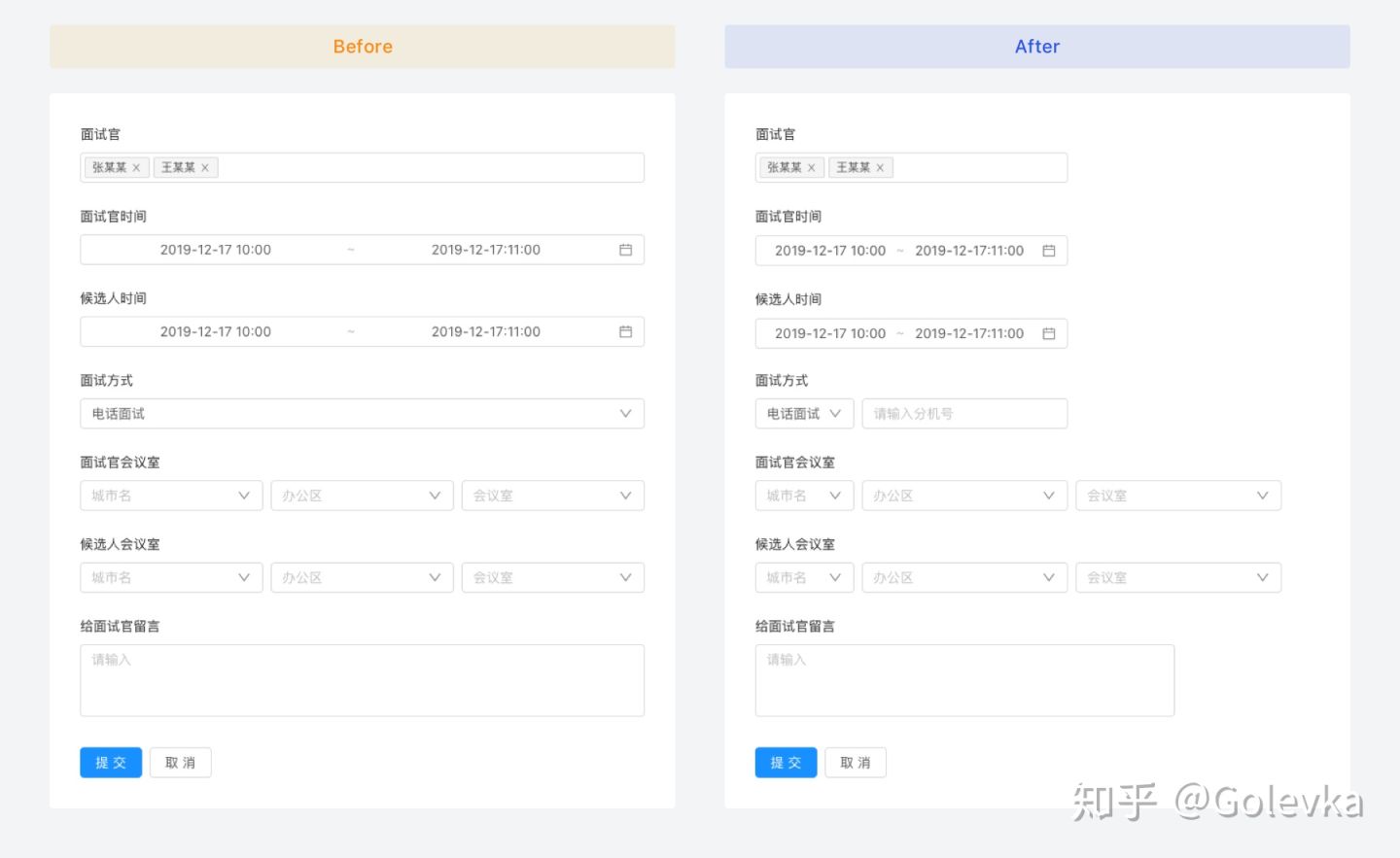The width and height of the screenshot is (1400, 858).
Task: Click the 取消 button in After form
Action: 856,762
